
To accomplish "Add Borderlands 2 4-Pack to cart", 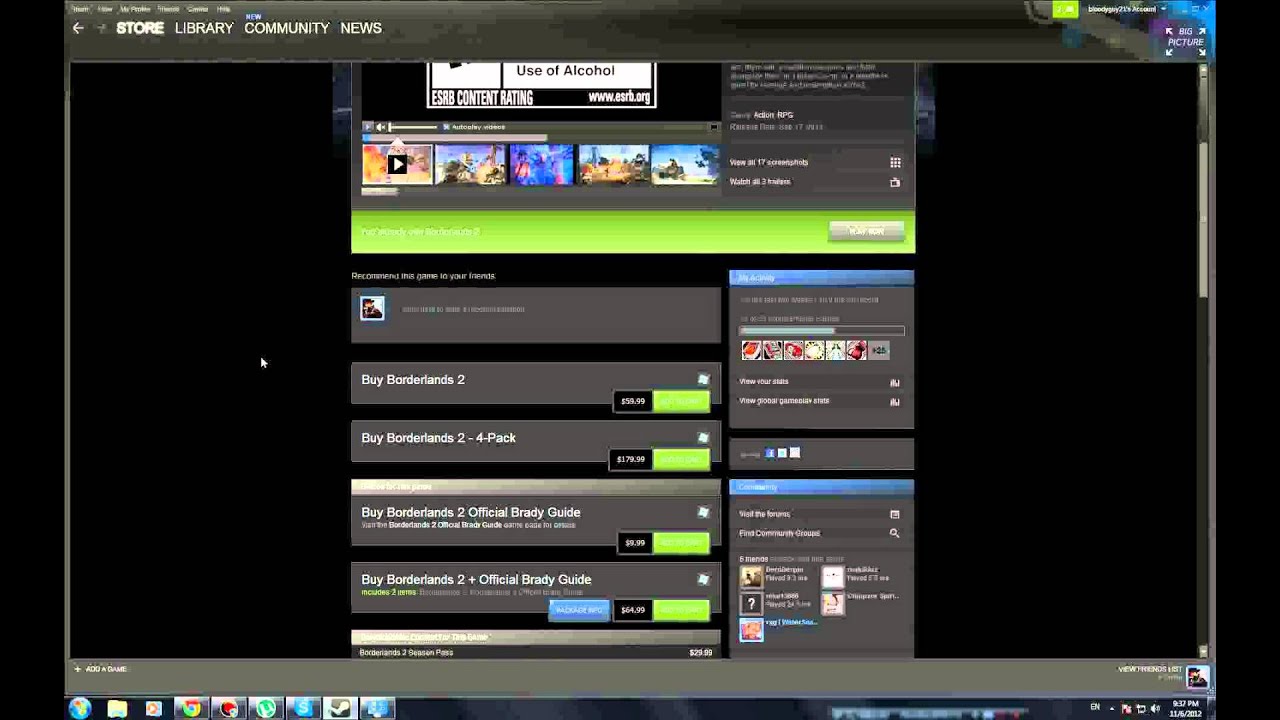I will click(x=681, y=459).
